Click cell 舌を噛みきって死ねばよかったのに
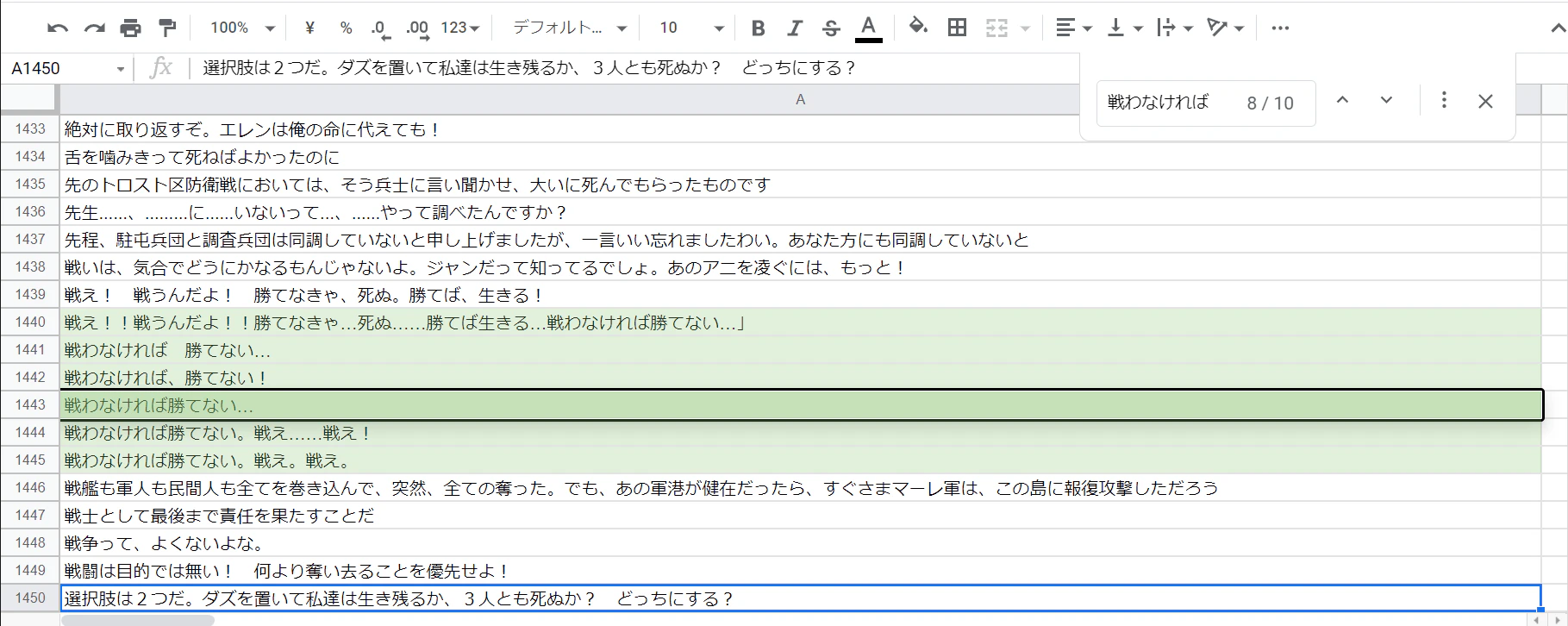Viewport: 1568px width, 626px height. point(800,157)
